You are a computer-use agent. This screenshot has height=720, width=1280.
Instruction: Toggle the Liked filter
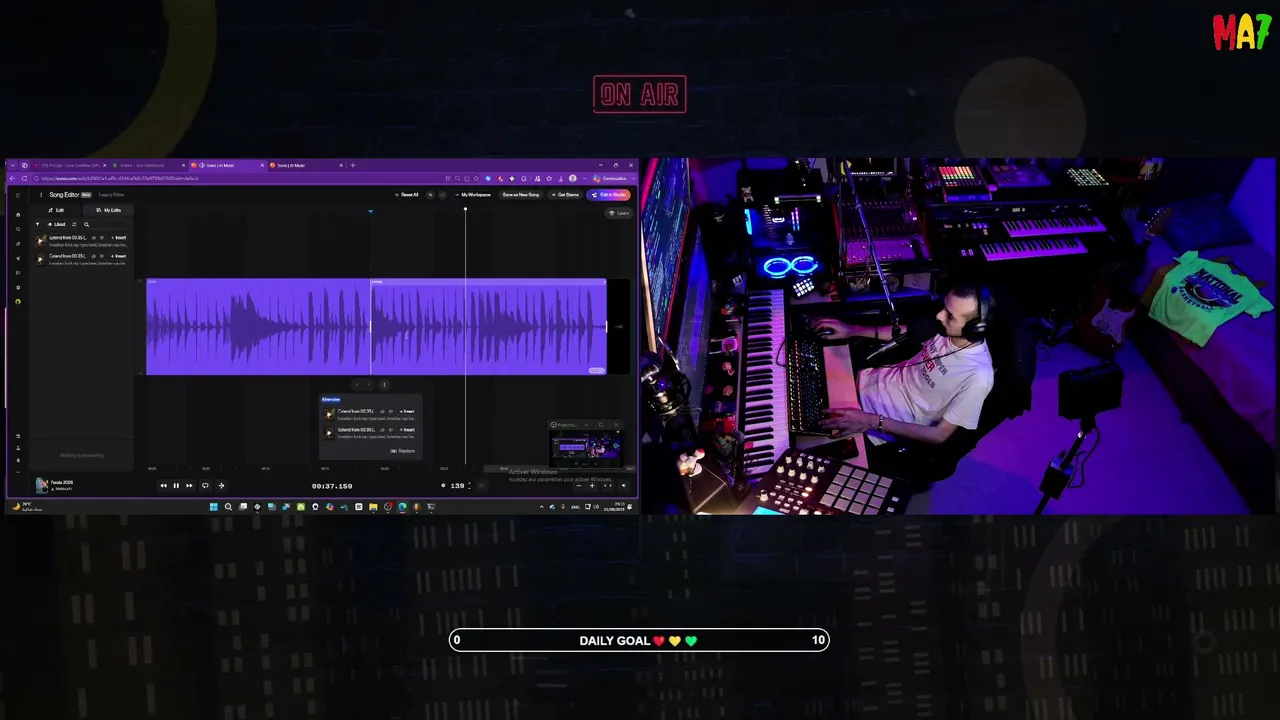(x=57, y=224)
